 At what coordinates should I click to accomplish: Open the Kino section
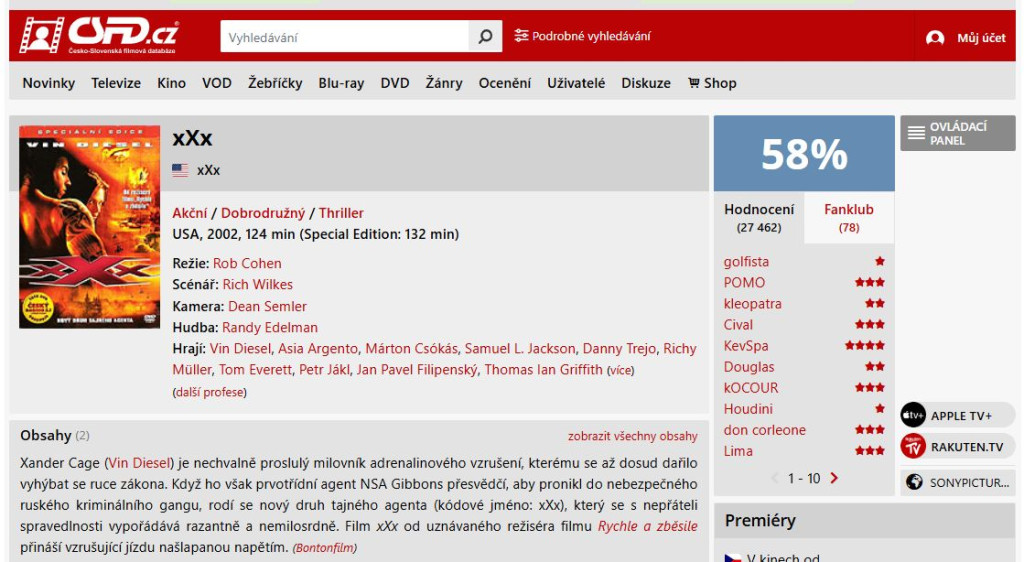[x=171, y=83]
